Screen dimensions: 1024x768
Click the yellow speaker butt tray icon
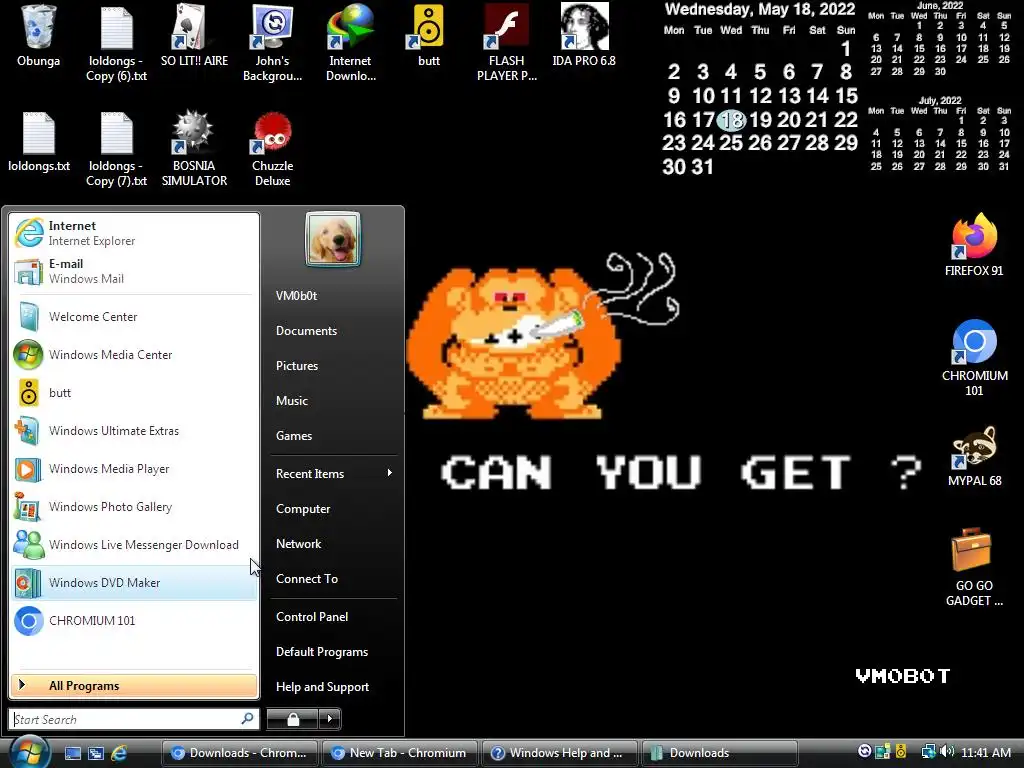point(901,752)
